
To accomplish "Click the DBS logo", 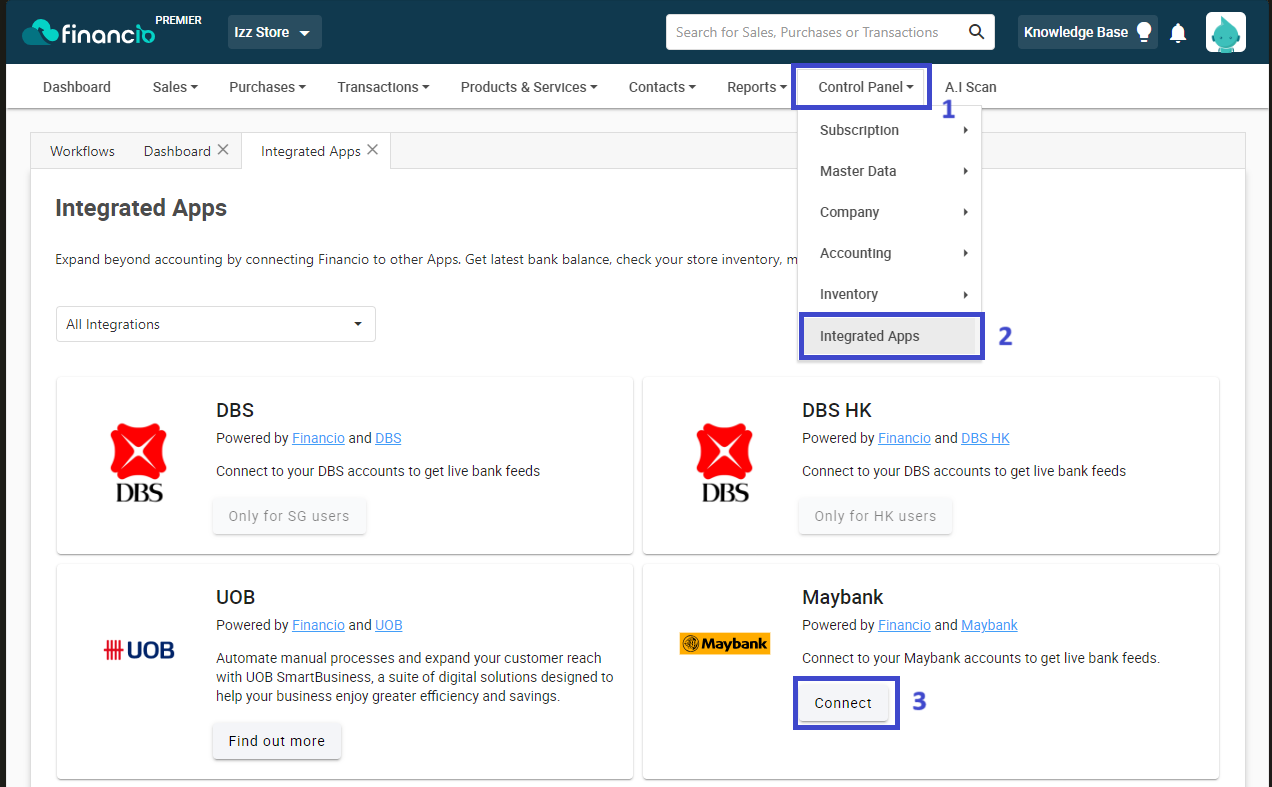I will point(139,462).
